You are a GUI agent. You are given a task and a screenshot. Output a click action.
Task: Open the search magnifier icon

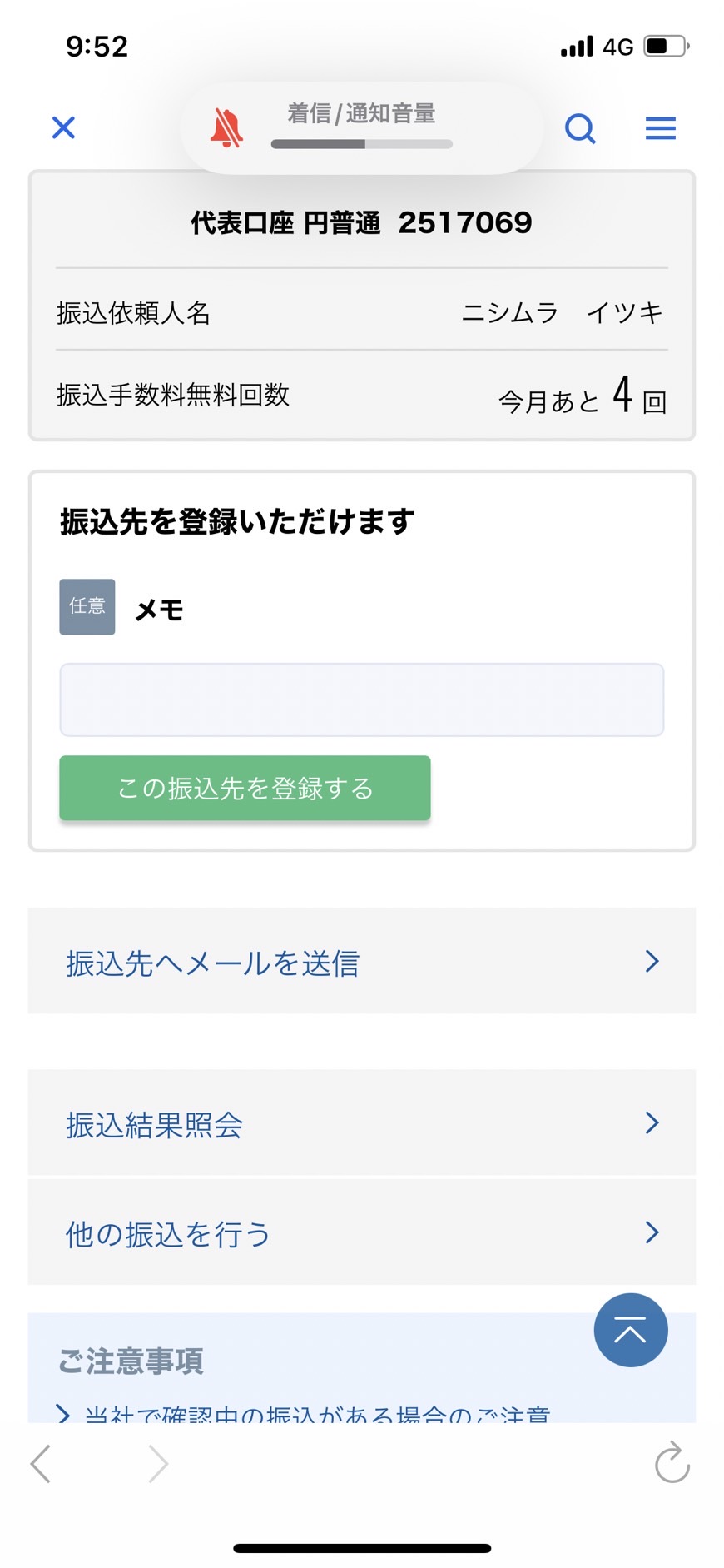(x=580, y=128)
